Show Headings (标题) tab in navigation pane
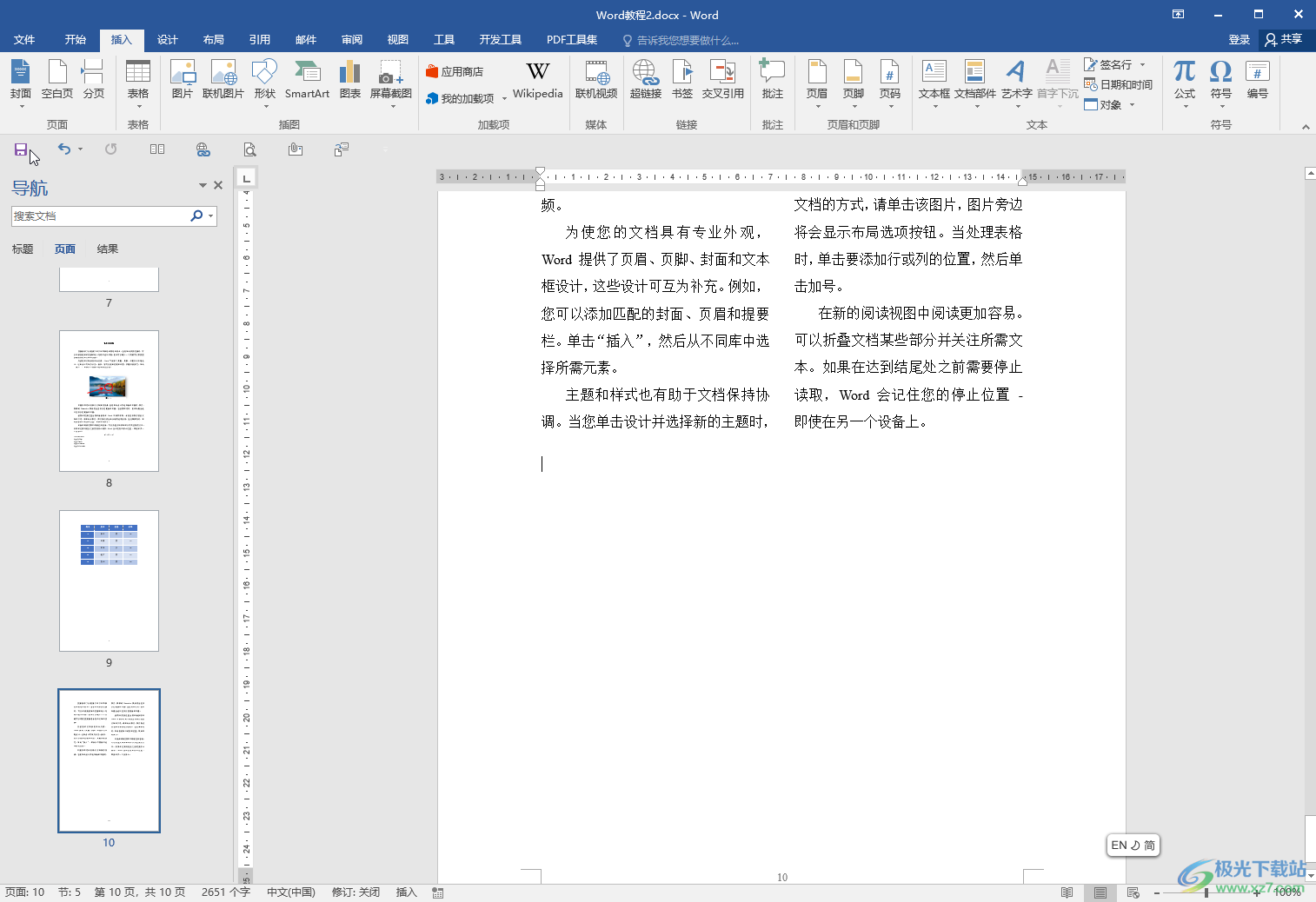Image resolution: width=1316 pixels, height=902 pixels. click(x=23, y=249)
